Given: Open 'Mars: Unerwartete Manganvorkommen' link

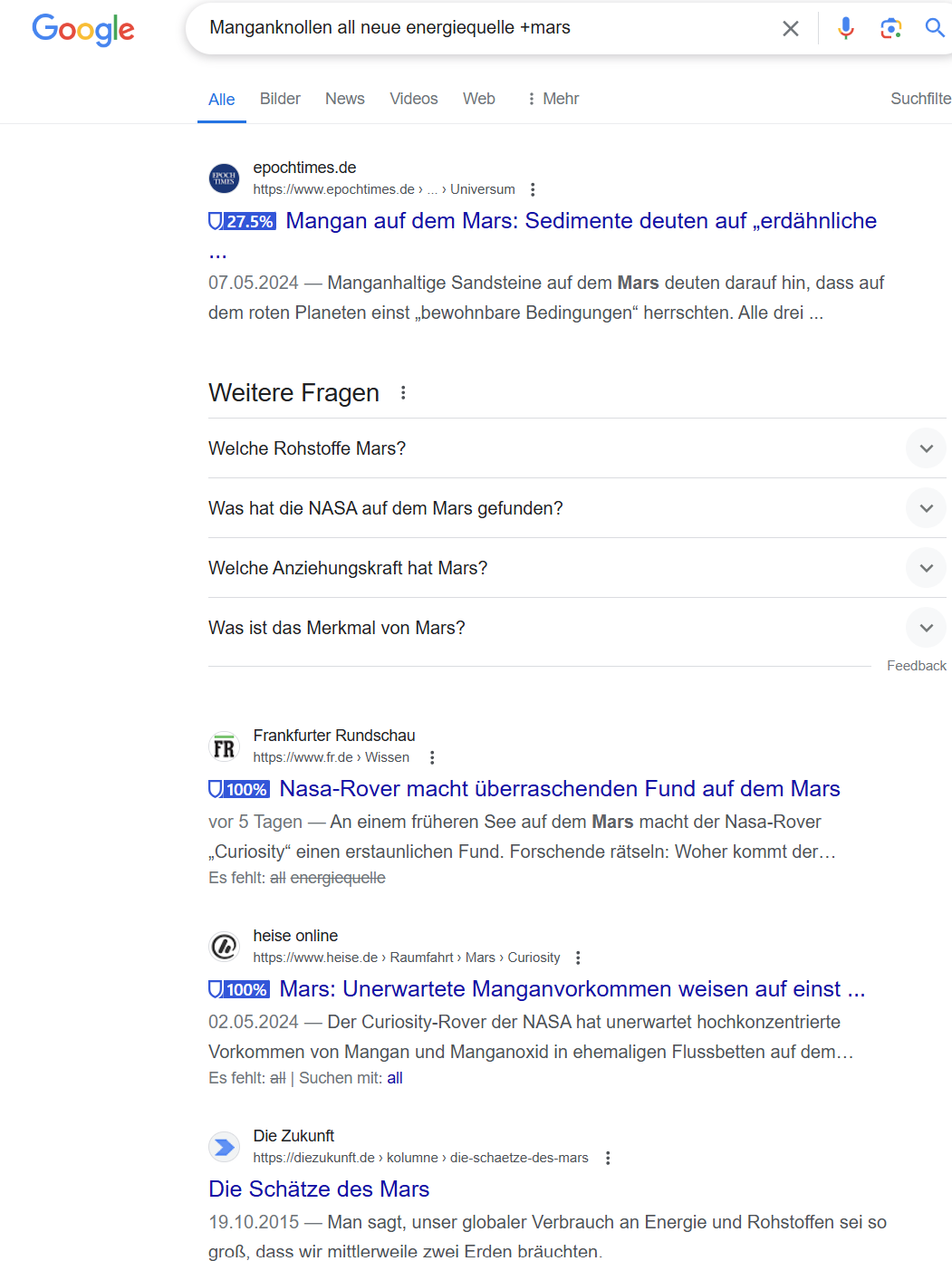Looking at the screenshot, I should pos(572,989).
